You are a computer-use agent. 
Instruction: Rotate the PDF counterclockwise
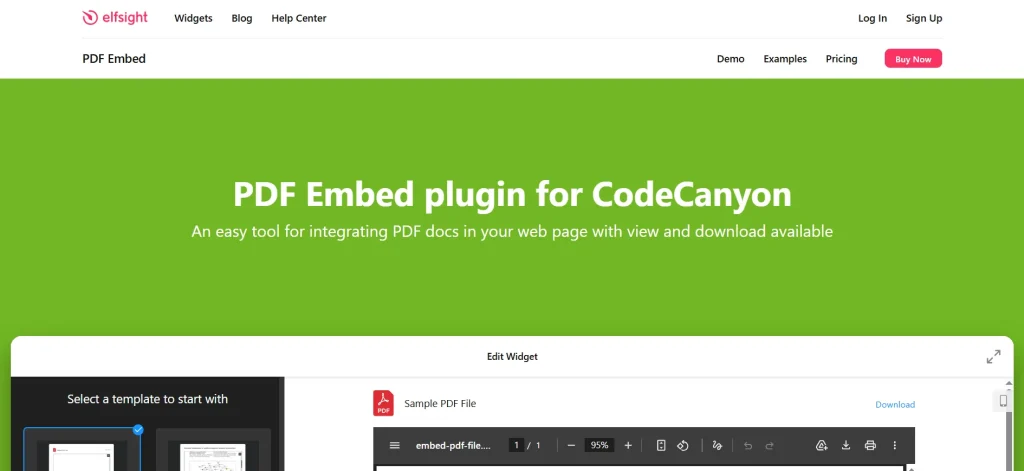point(682,446)
